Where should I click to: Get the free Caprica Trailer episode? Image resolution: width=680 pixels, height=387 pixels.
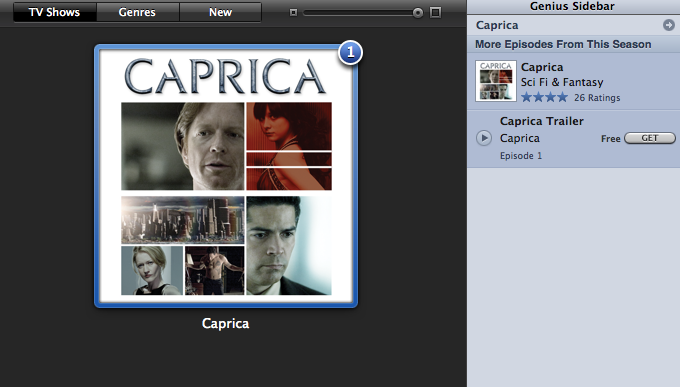click(x=650, y=138)
